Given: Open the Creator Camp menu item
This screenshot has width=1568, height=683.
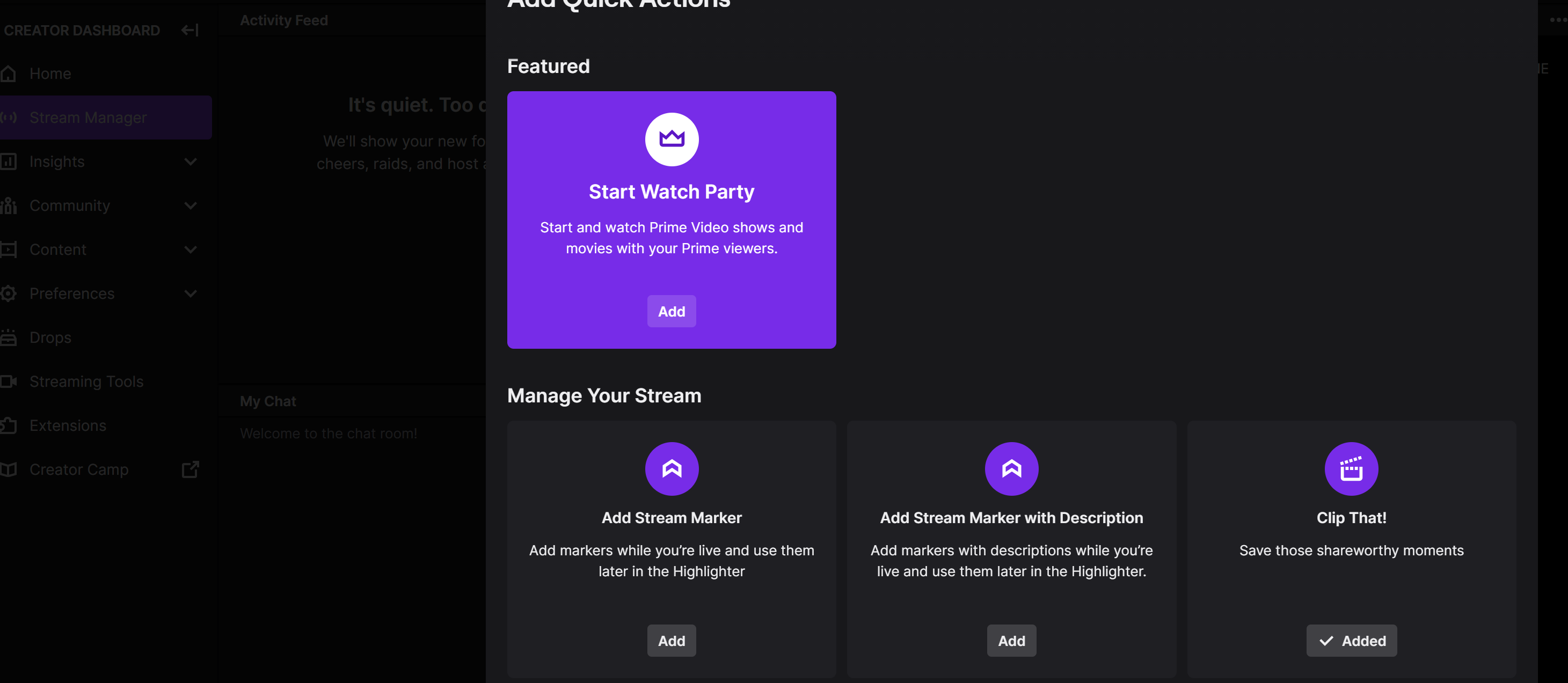Looking at the screenshot, I should tap(79, 467).
